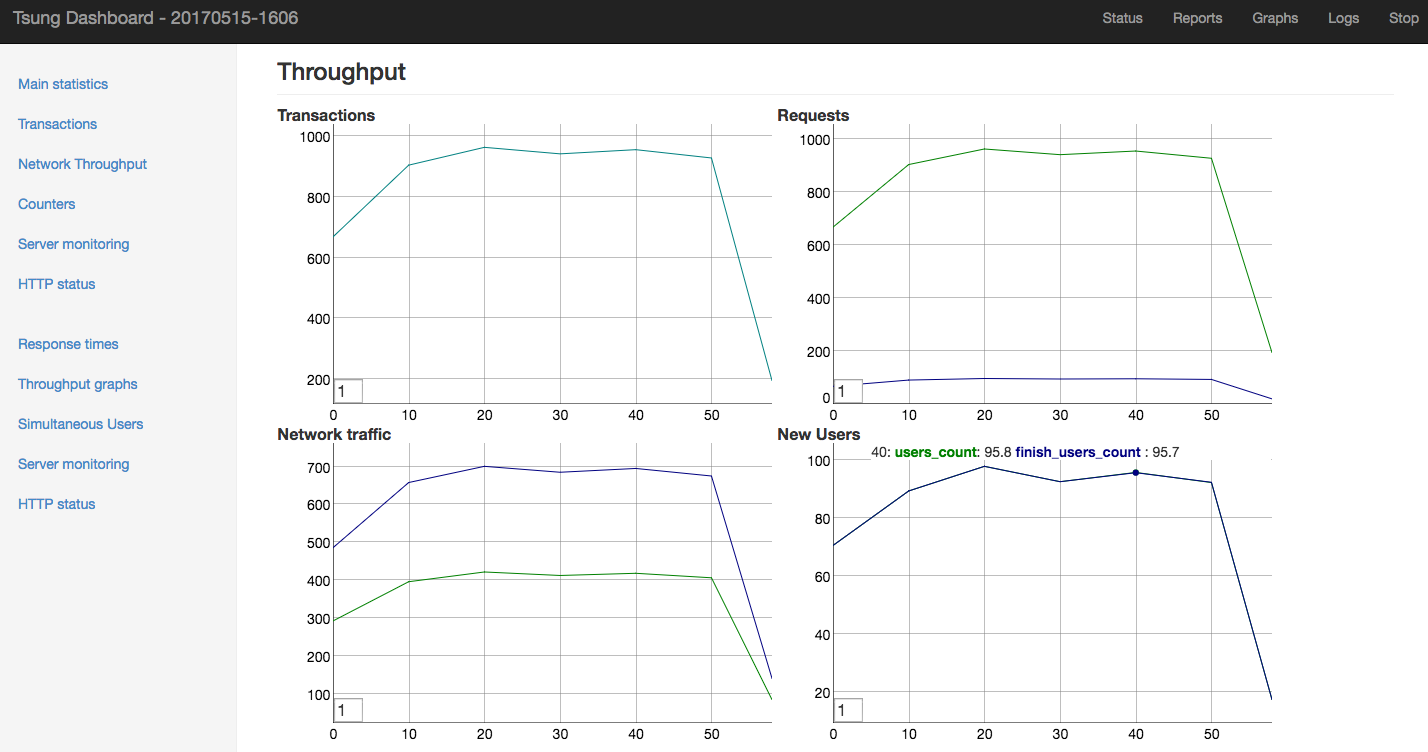Click the users_count legend label above New Users chart
Viewport: 1428px width, 752px height.
coord(935,452)
